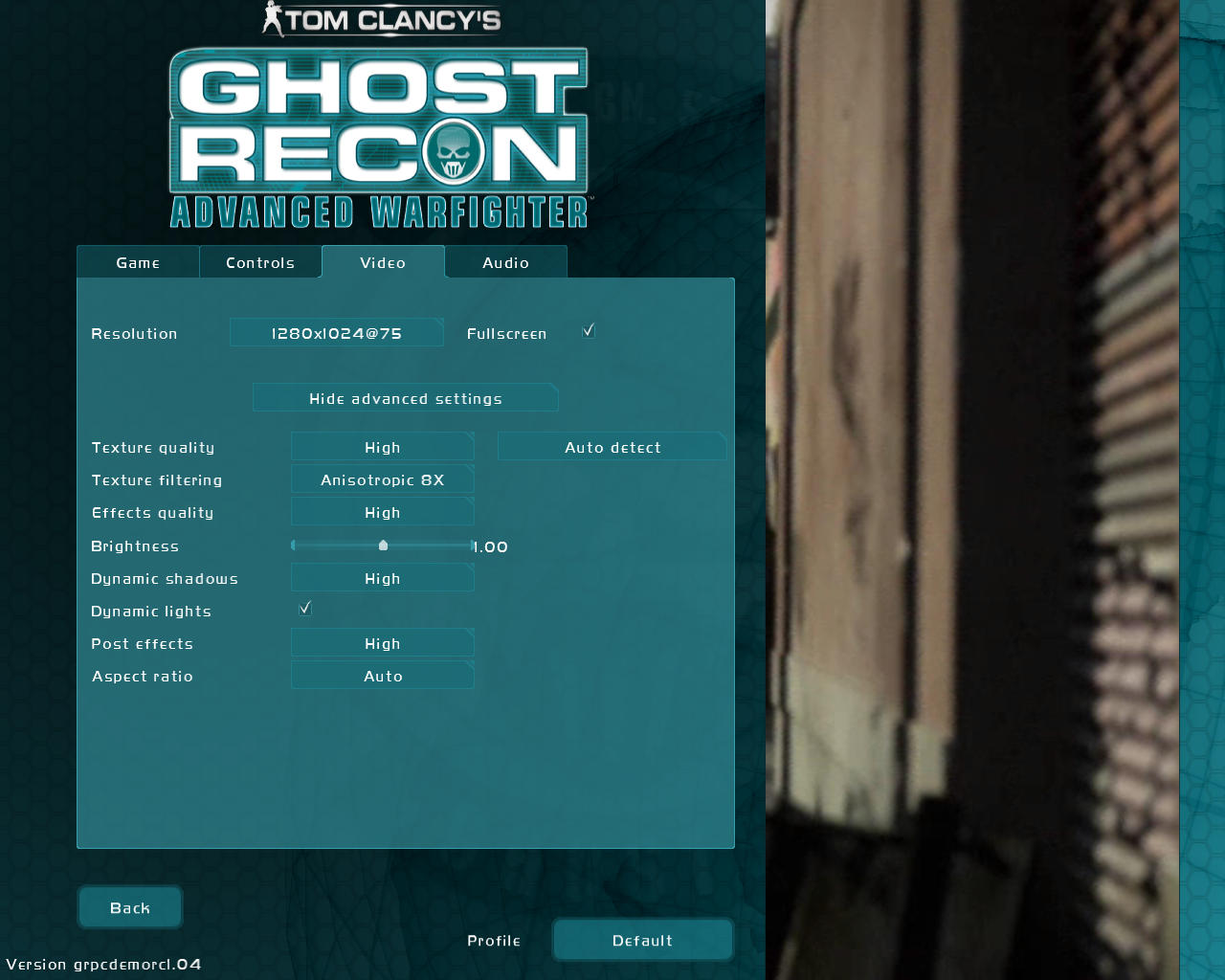The height and width of the screenshot is (980, 1225).
Task: Select the Video tab
Action: click(383, 262)
